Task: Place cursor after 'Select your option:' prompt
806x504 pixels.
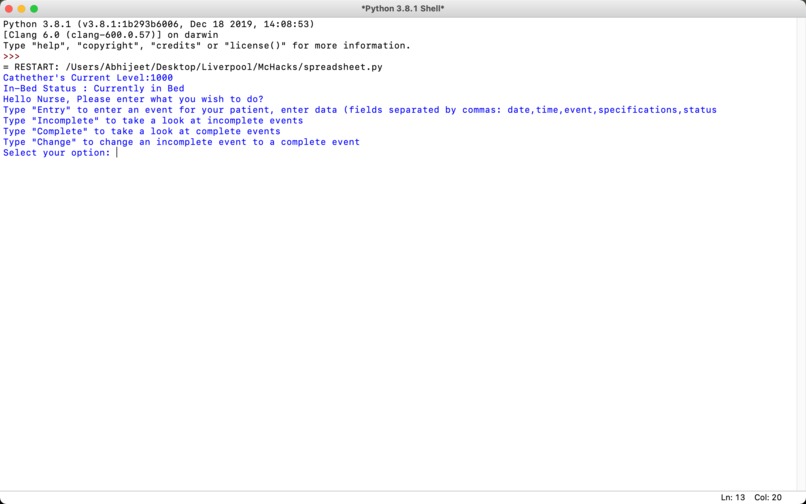Action: click(117, 153)
